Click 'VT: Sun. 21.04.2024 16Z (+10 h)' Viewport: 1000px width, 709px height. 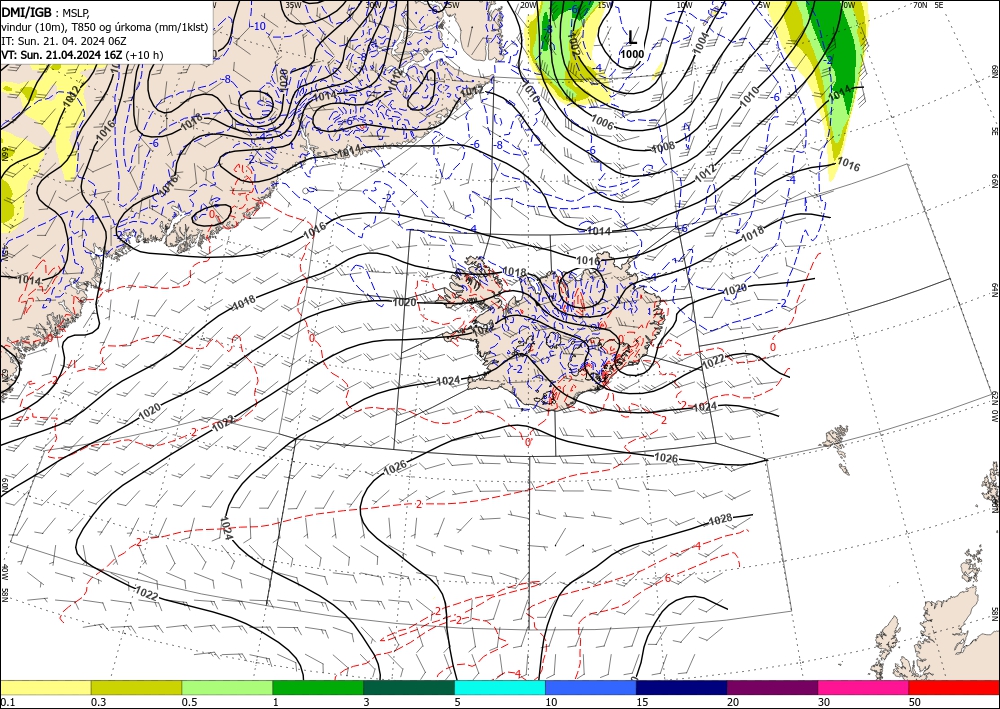coord(82,55)
